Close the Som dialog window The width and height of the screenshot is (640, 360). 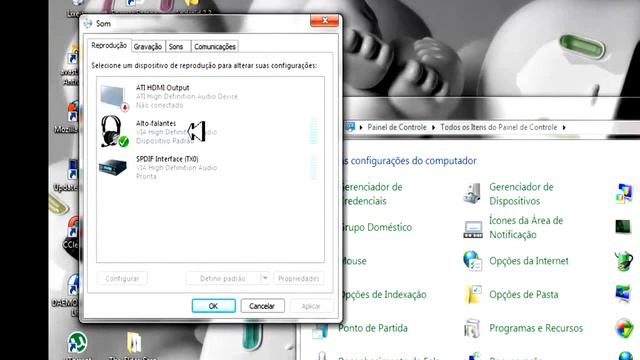tap(324, 20)
